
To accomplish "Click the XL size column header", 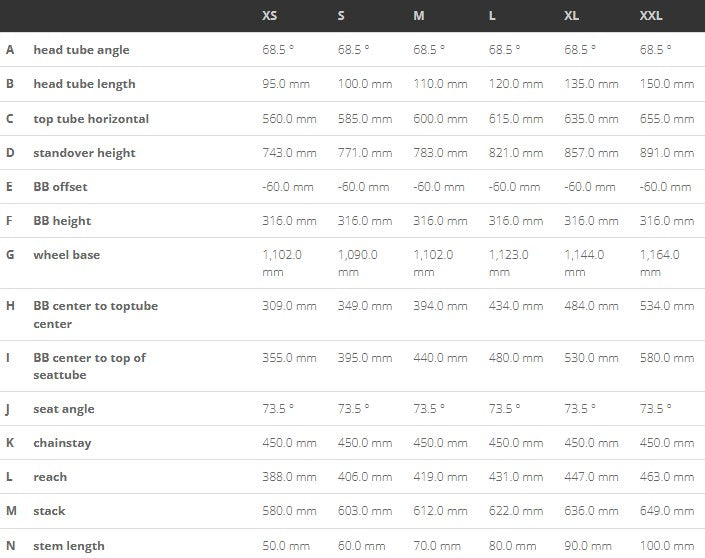I will point(572,17).
